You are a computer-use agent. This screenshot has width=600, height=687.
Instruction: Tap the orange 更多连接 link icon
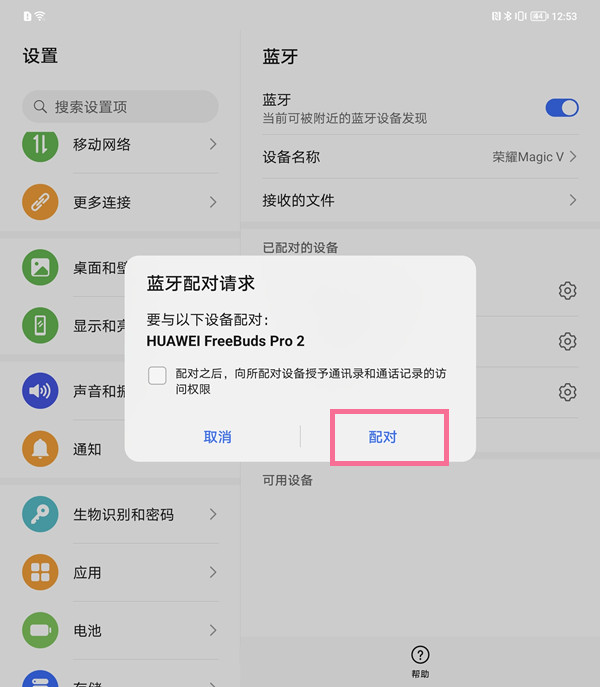point(40,202)
